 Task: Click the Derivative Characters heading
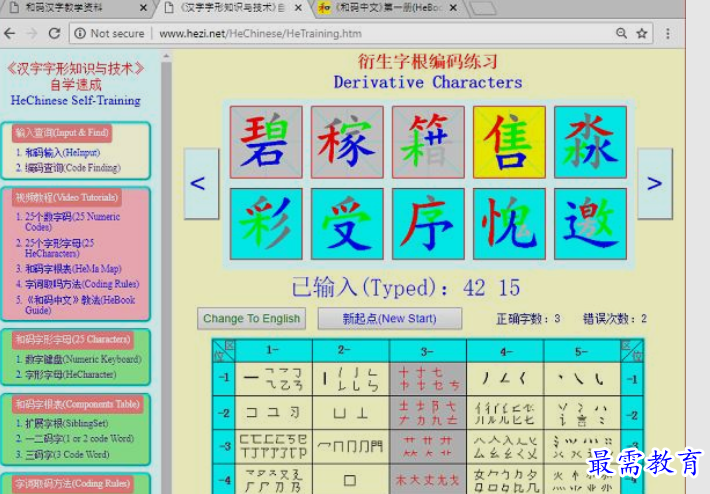point(428,82)
